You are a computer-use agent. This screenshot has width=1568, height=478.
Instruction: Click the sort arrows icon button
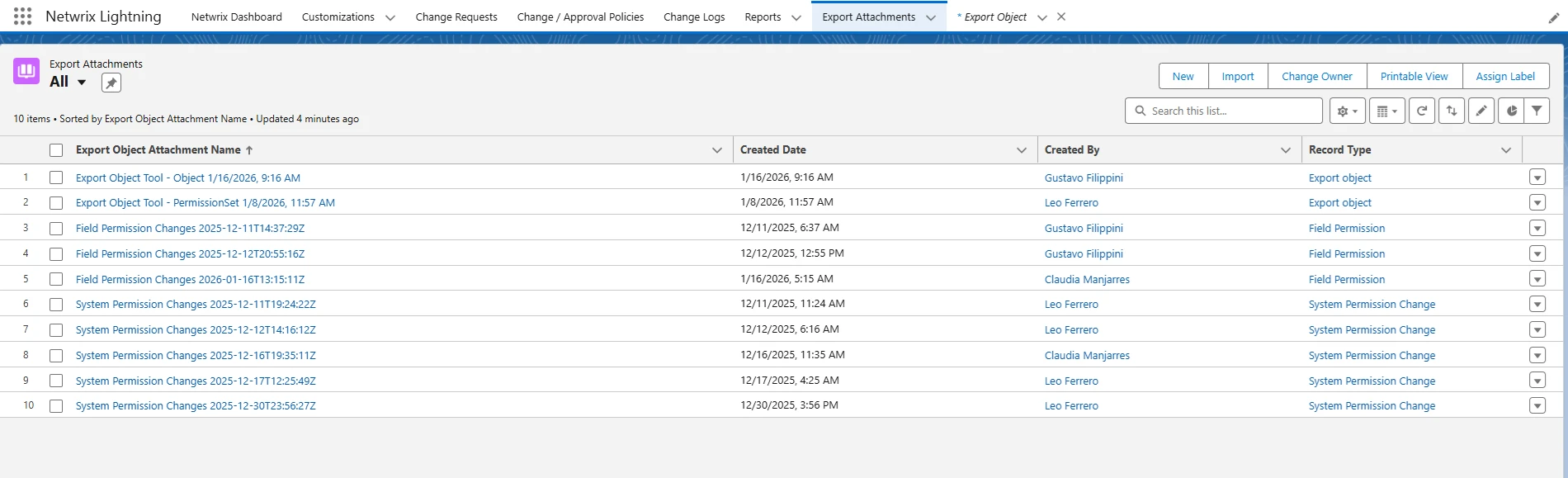tap(1452, 111)
